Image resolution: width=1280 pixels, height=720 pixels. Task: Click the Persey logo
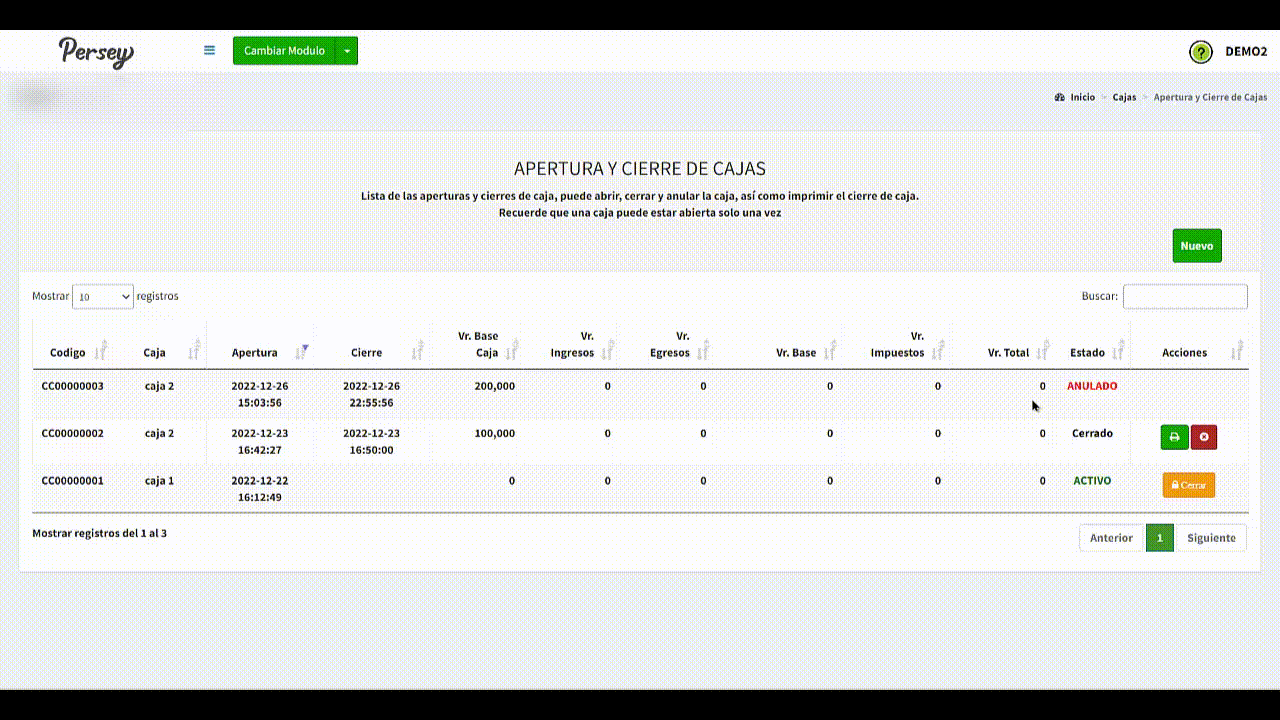(95, 52)
